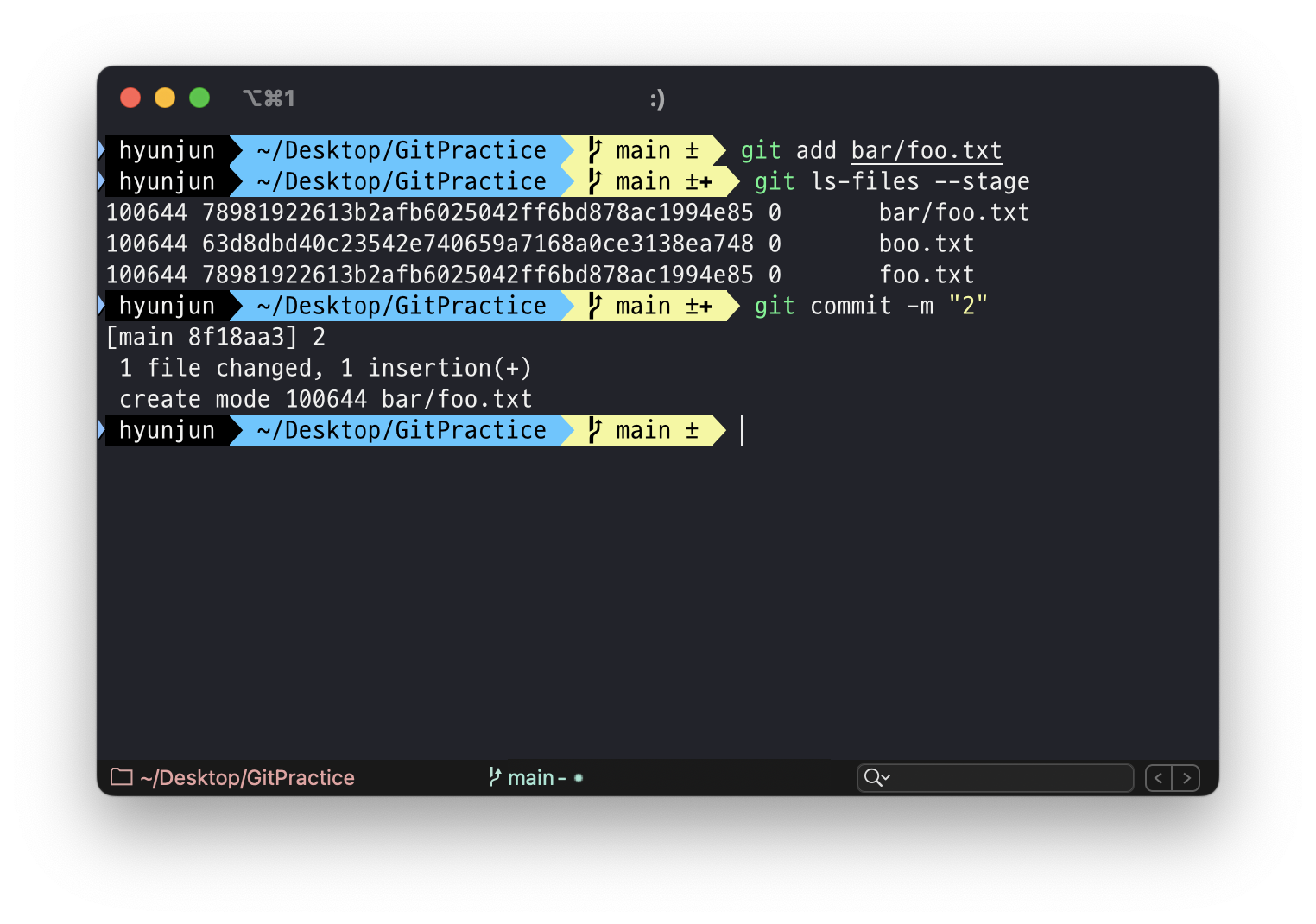This screenshot has height=924, width=1316.
Task: Click the small dot indicator after main-
Action: tap(579, 778)
